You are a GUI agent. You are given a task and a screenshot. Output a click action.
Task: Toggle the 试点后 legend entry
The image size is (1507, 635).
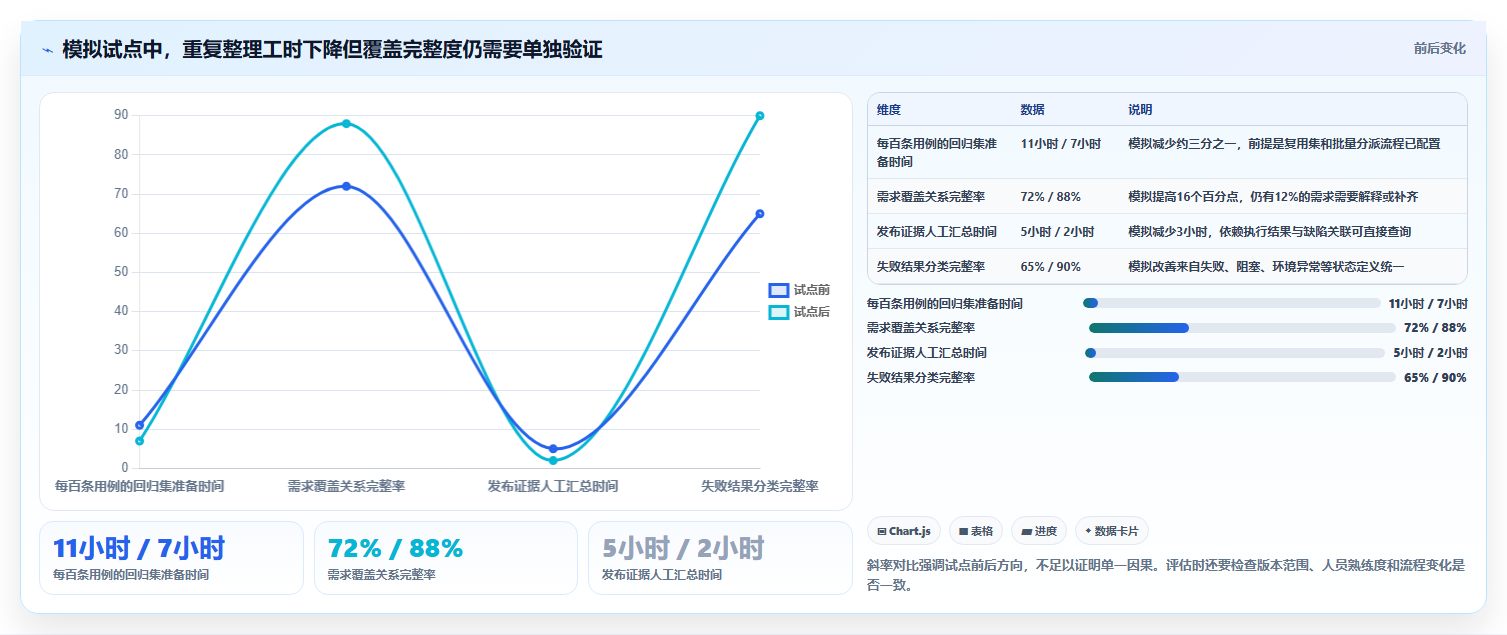coord(799,312)
